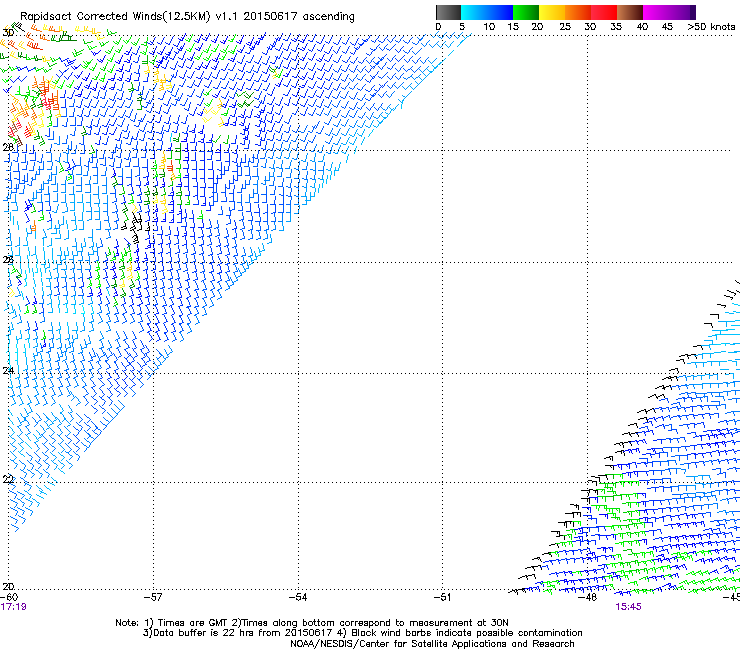Click the latitude label 22
Image resolution: width=740 pixels, height=650 pixels.
8,479
